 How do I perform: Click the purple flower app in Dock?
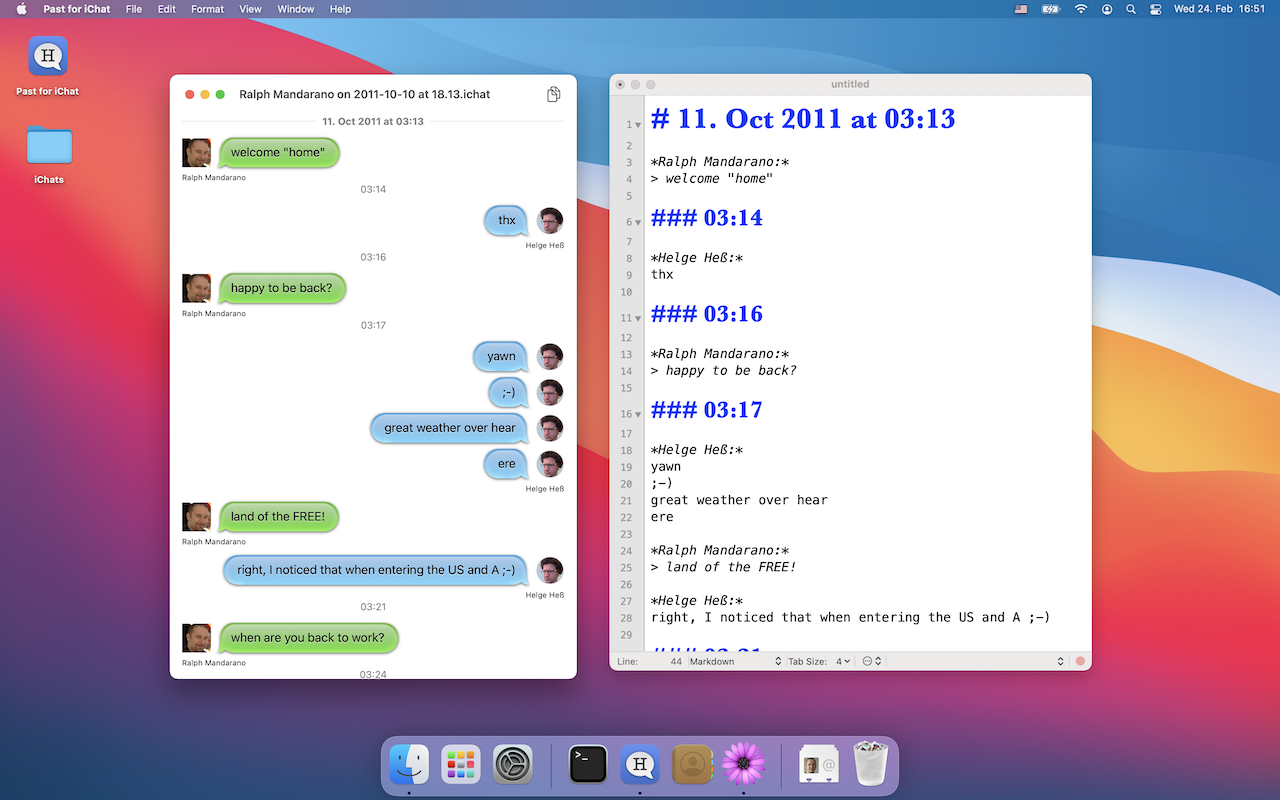tap(743, 765)
